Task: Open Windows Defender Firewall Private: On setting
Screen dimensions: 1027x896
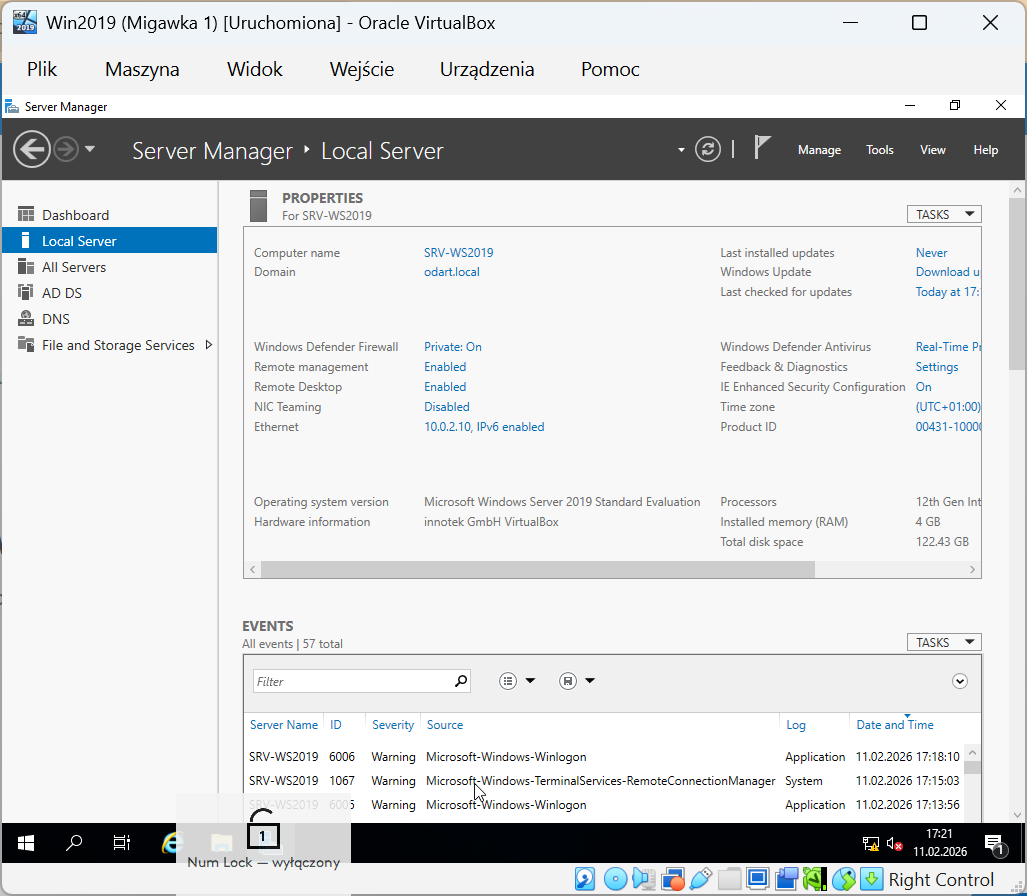Action: pos(452,346)
